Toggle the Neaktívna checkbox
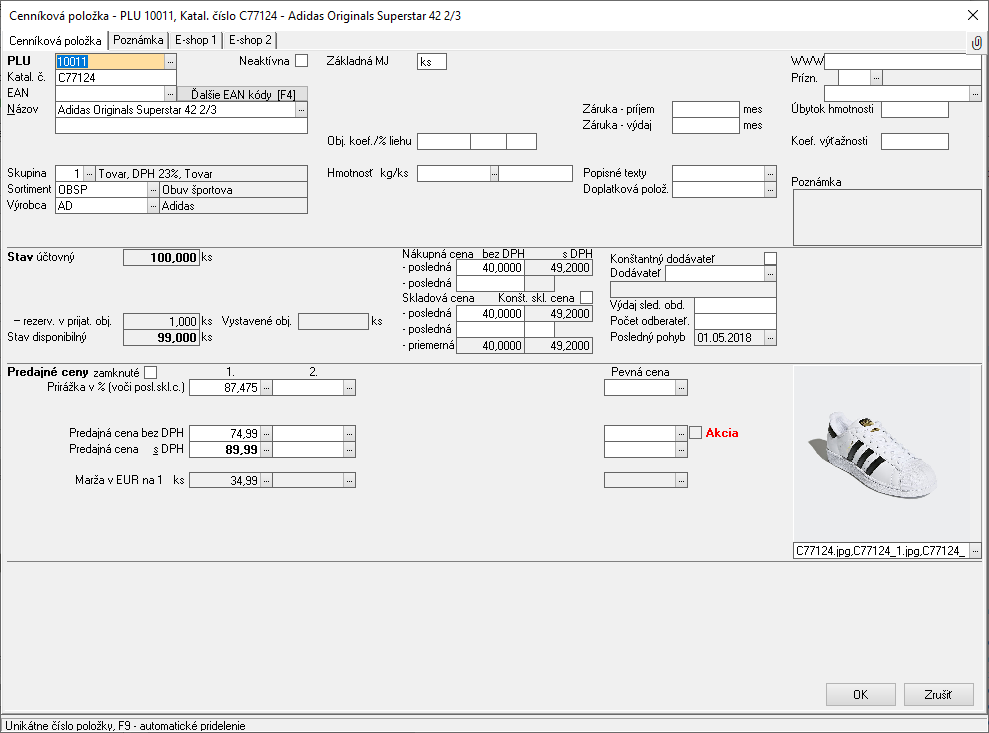The width and height of the screenshot is (989, 733). pyautogui.click(x=302, y=61)
